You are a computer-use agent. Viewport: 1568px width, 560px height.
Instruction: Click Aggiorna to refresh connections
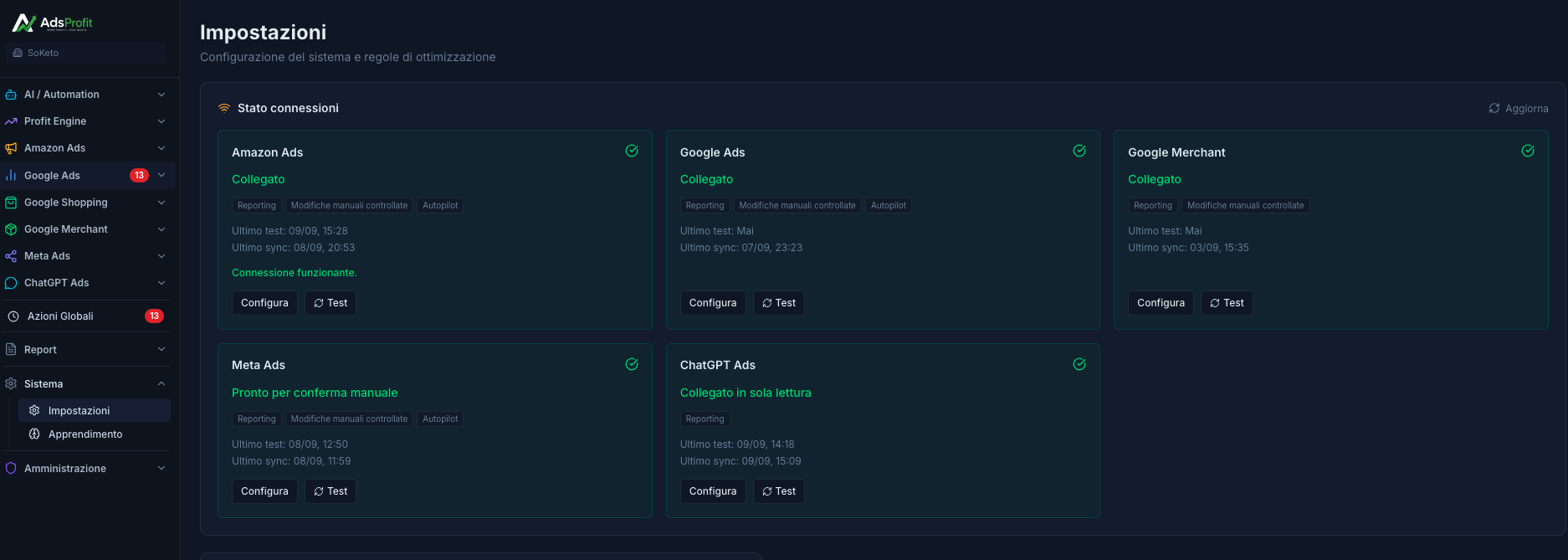[x=1519, y=109]
